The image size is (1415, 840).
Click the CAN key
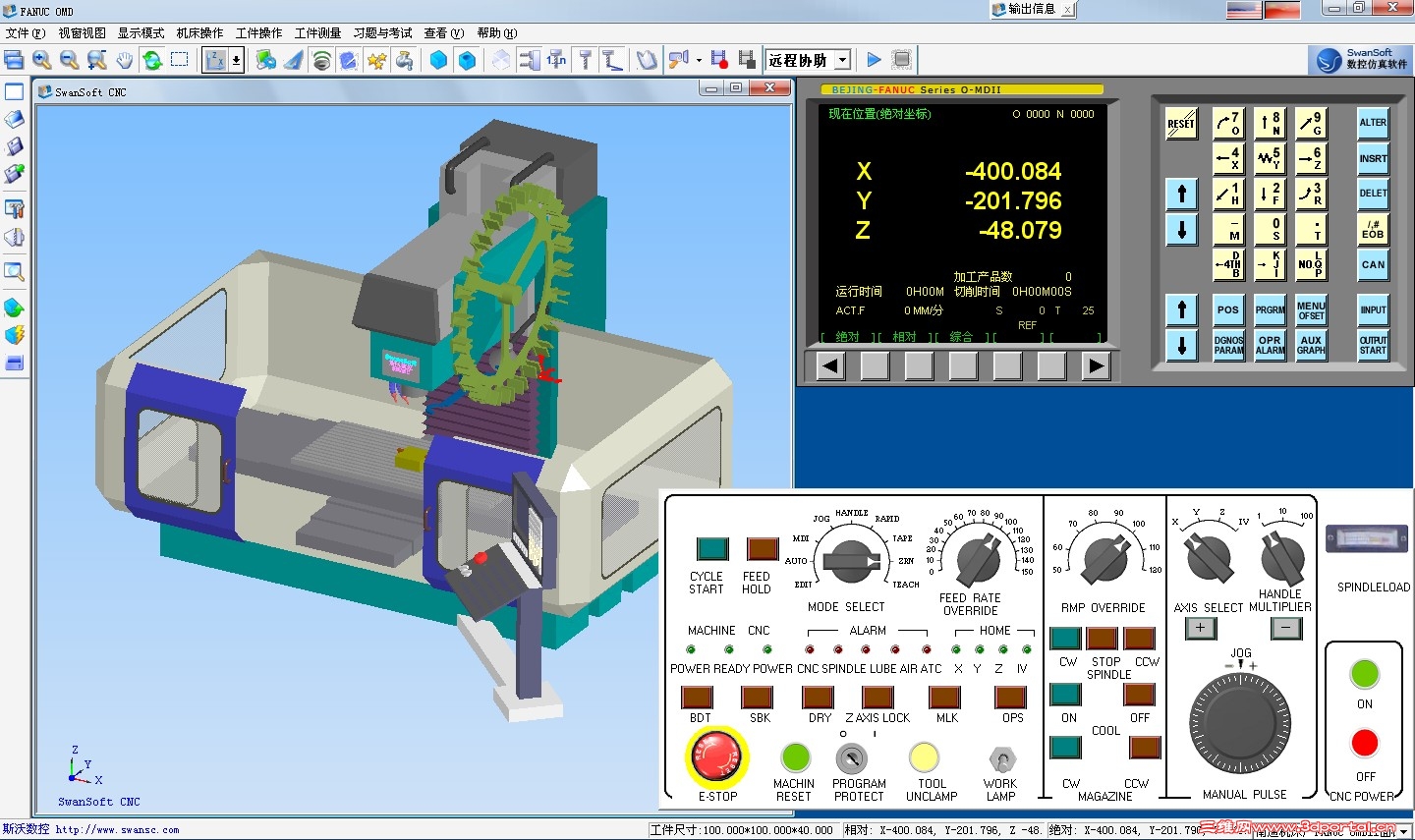(x=1373, y=264)
